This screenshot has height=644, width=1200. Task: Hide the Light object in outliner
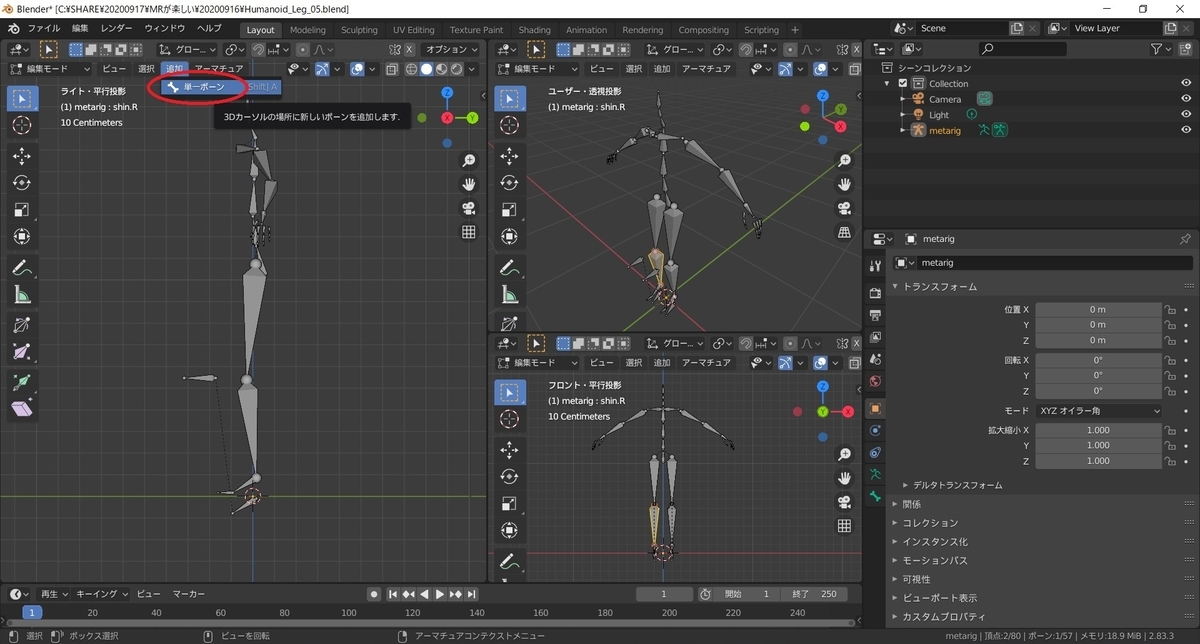(x=1186, y=115)
